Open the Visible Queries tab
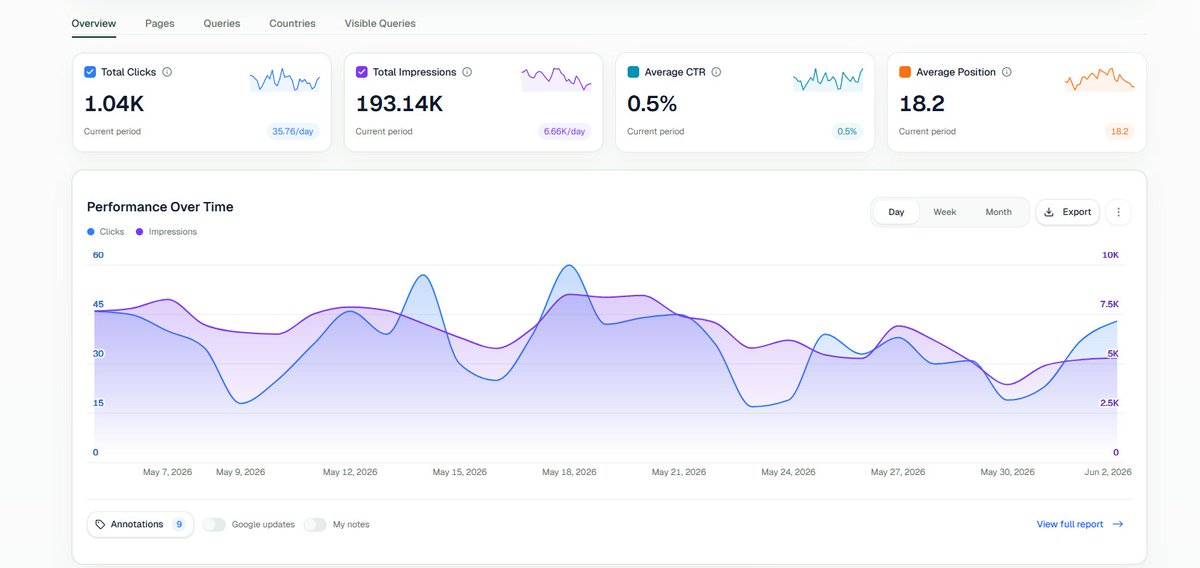Image resolution: width=1200 pixels, height=568 pixels. (x=380, y=23)
